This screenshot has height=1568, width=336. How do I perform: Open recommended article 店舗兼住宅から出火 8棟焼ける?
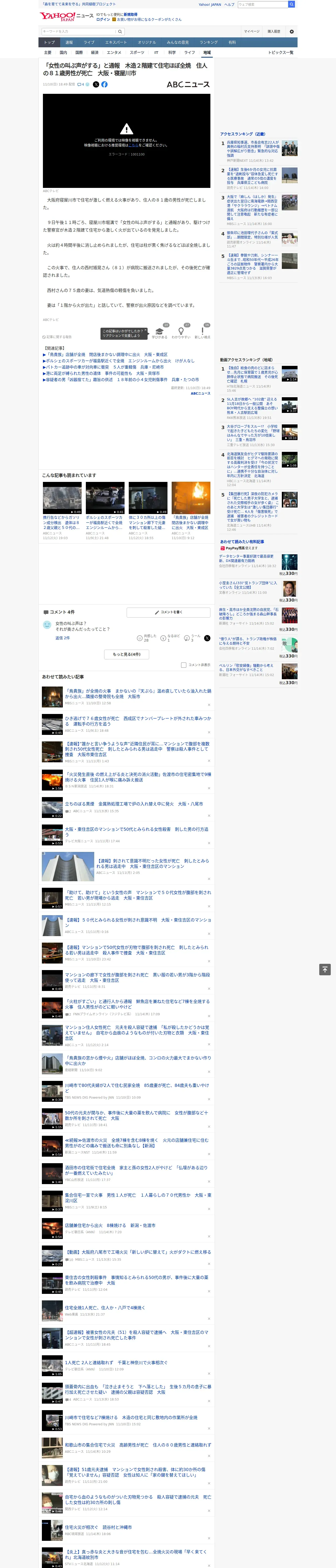pyautogui.click(x=110, y=1225)
